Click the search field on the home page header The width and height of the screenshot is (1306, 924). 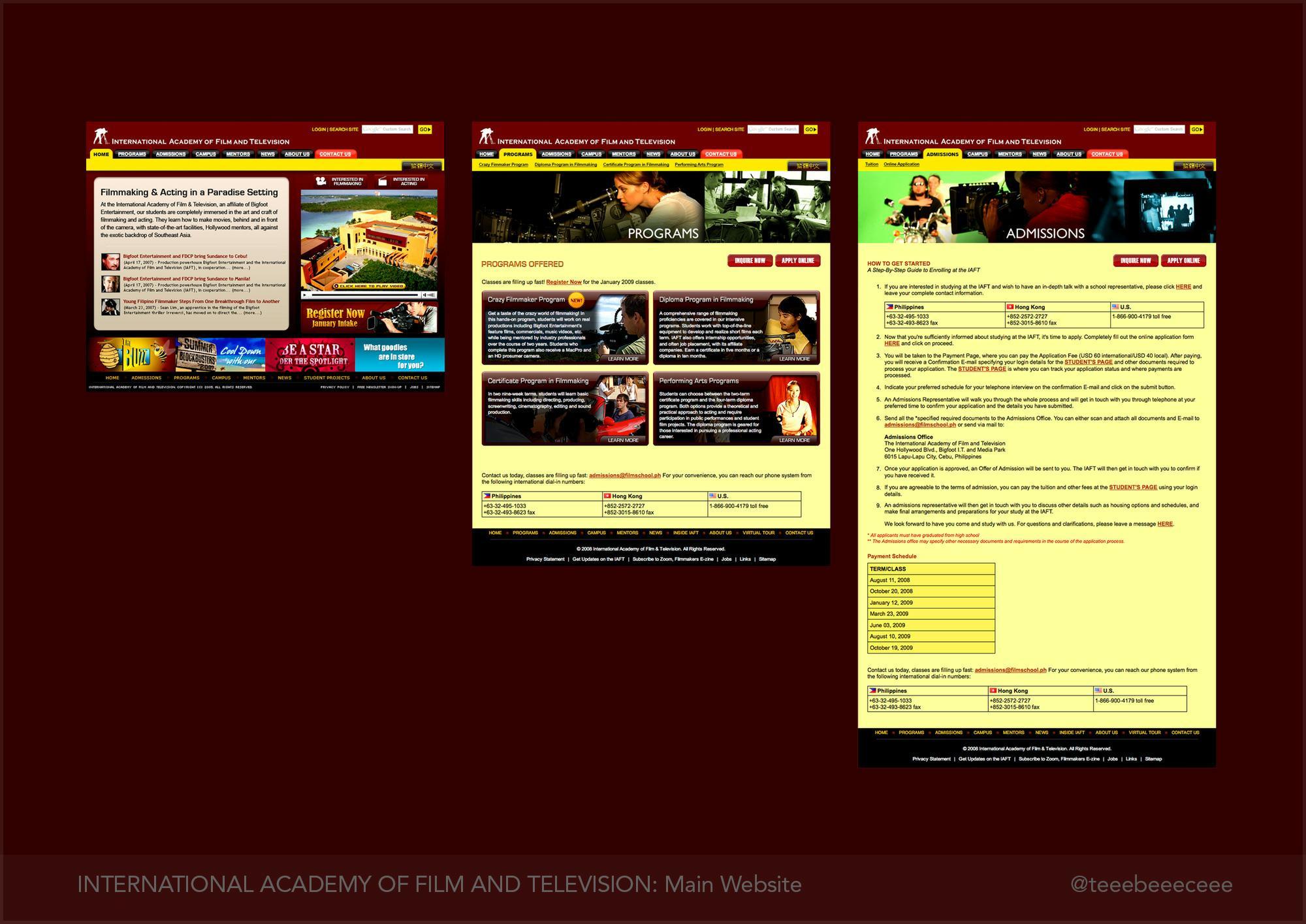[387, 129]
